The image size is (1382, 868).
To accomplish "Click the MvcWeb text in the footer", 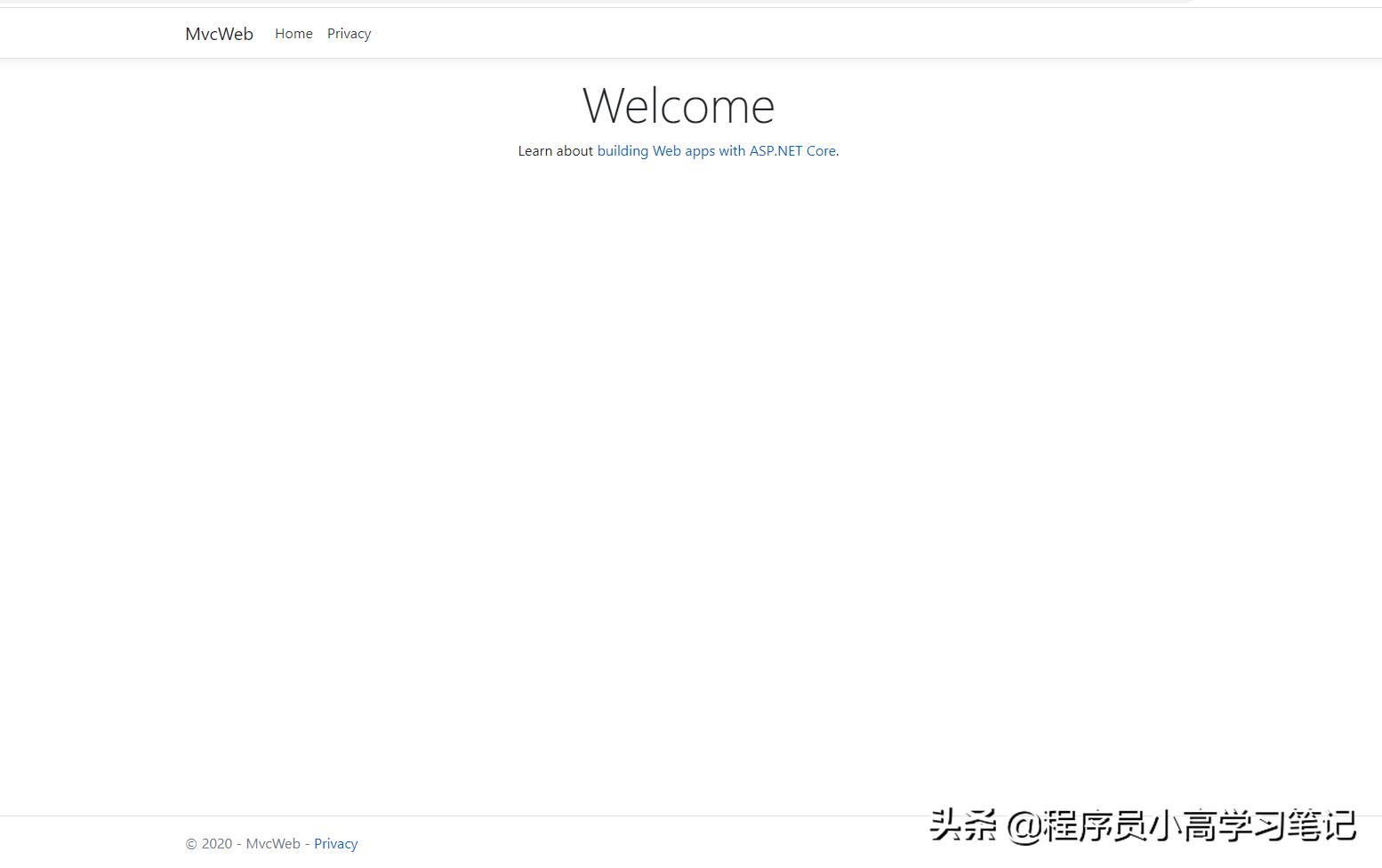I will click(272, 843).
